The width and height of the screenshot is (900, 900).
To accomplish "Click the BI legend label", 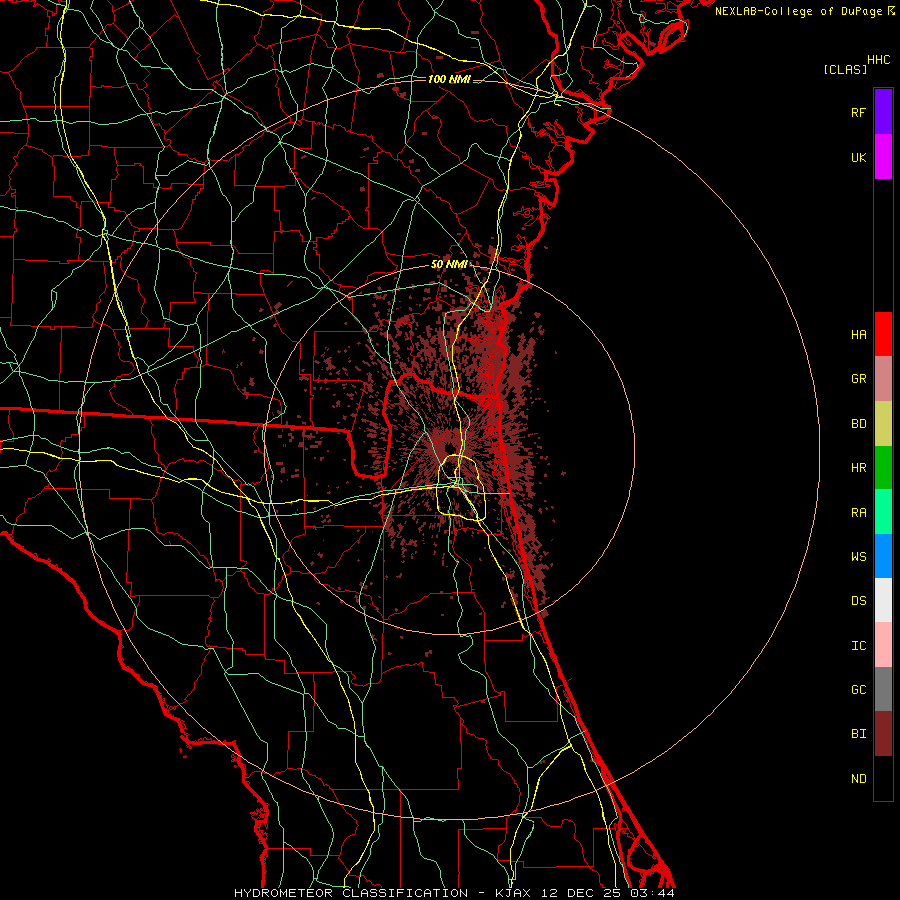I will point(858,734).
